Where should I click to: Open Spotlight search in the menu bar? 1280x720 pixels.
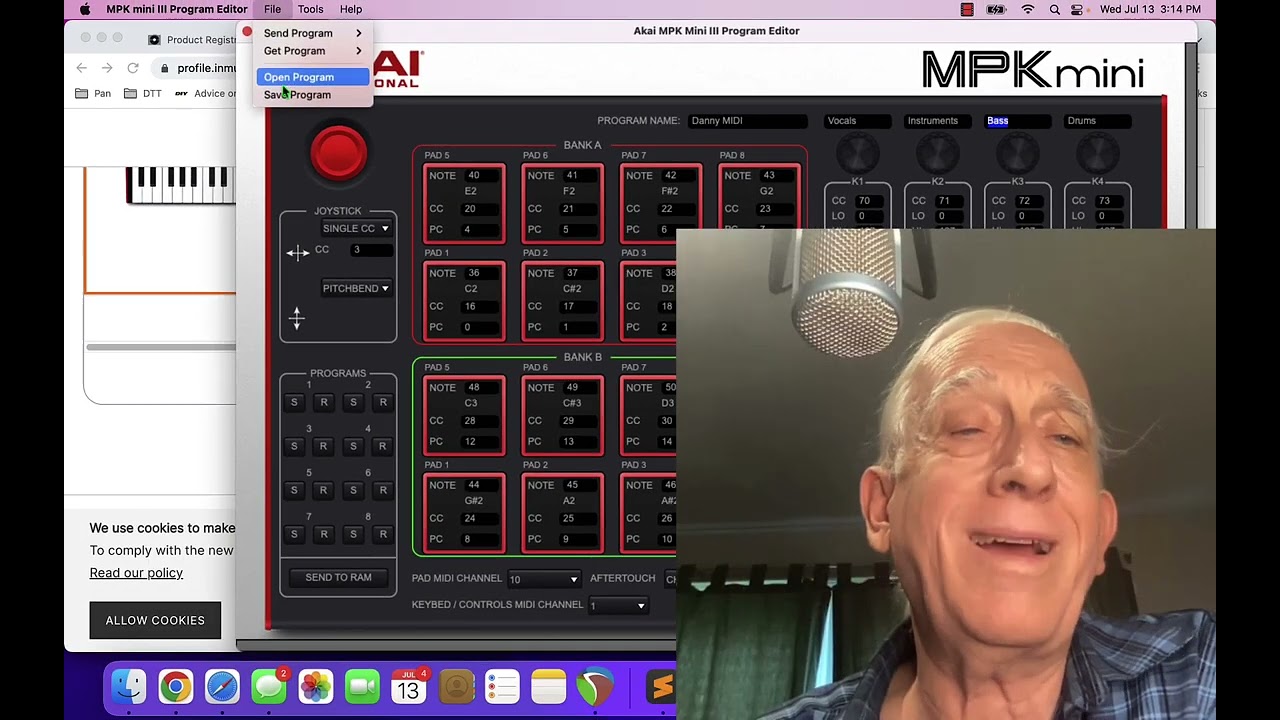pos(1054,9)
